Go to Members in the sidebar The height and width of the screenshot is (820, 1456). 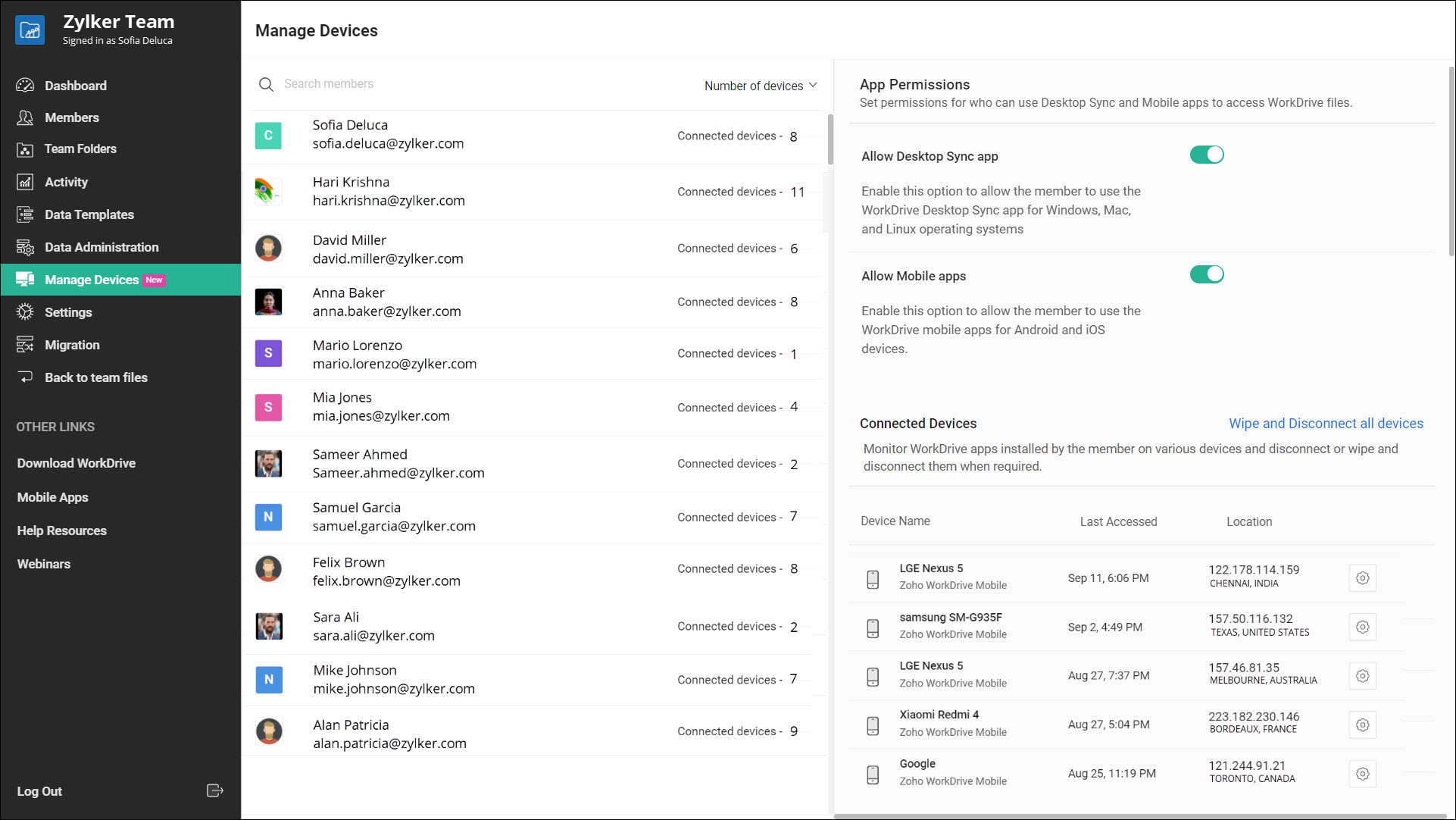click(72, 117)
